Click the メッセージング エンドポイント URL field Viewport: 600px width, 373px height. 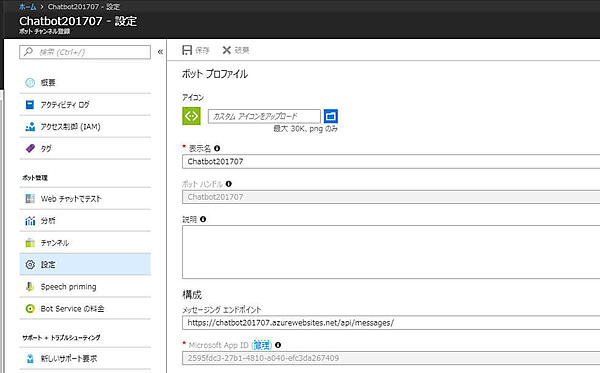point(391,323)
